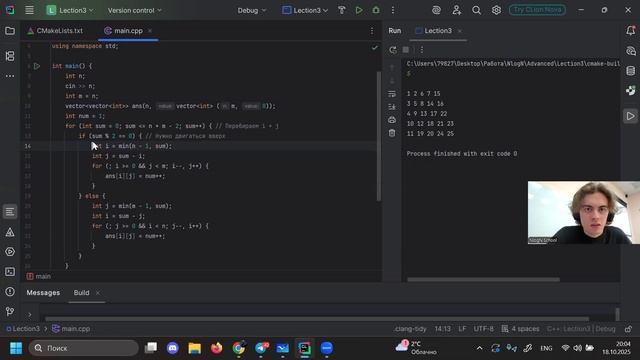The image size is (640, 360).
Task: Open the Version control dropdown
Action: point(134,10)
